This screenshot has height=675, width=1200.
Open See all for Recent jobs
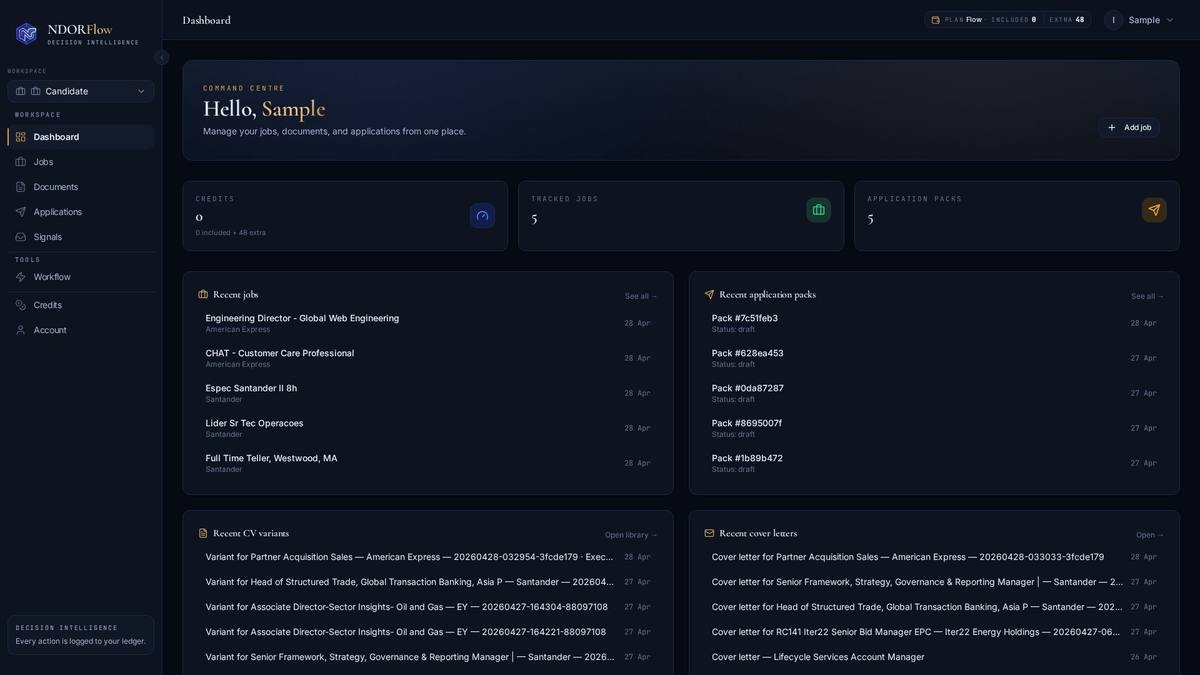(x=638, y=295)
